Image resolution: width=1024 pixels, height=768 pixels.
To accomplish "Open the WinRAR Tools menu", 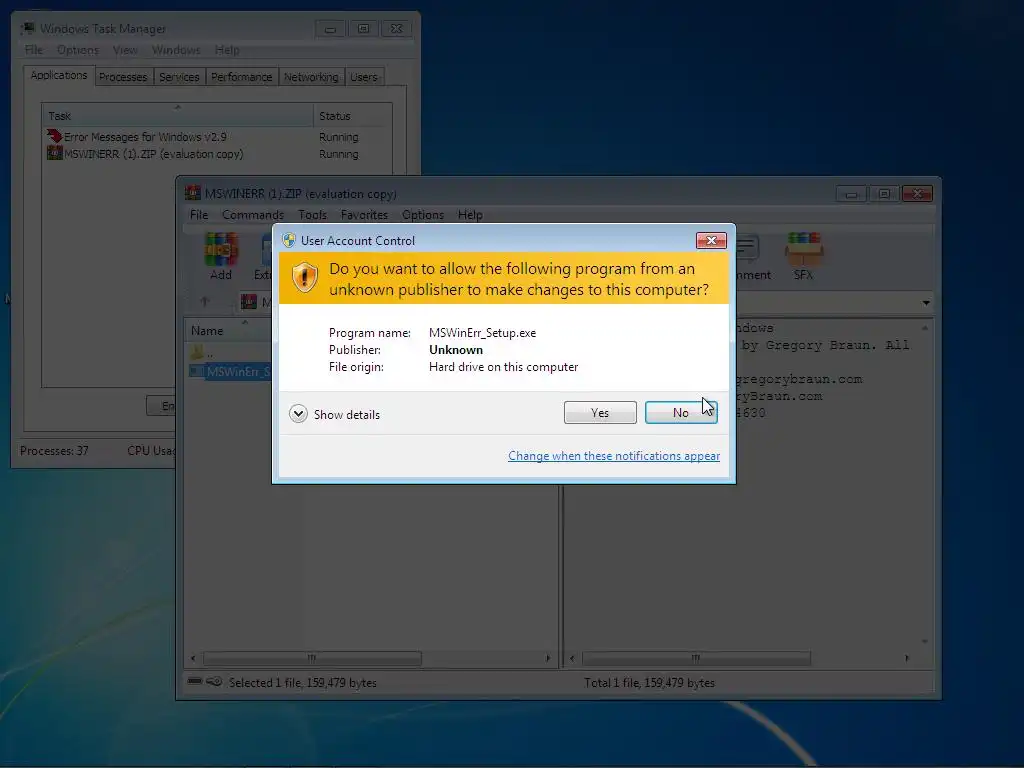I will [x=312, y=215].
